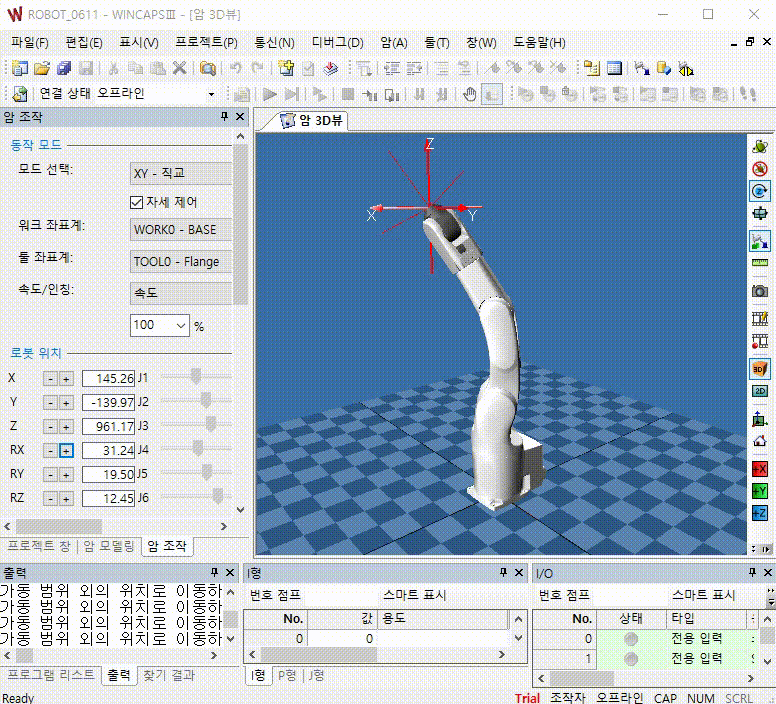This screenshot has width=776, height=704.
Task: Click the 암 조작 panel vertical scrollbar
Action: coord(241,223)
